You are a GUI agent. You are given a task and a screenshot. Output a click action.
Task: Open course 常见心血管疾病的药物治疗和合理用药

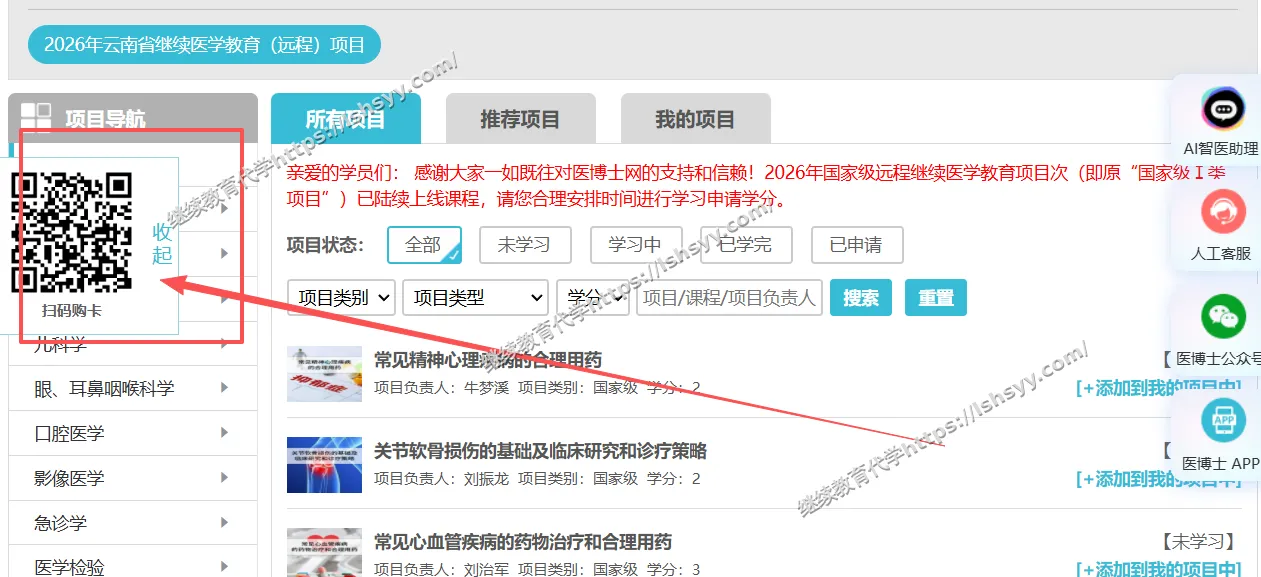click(523, 542)
